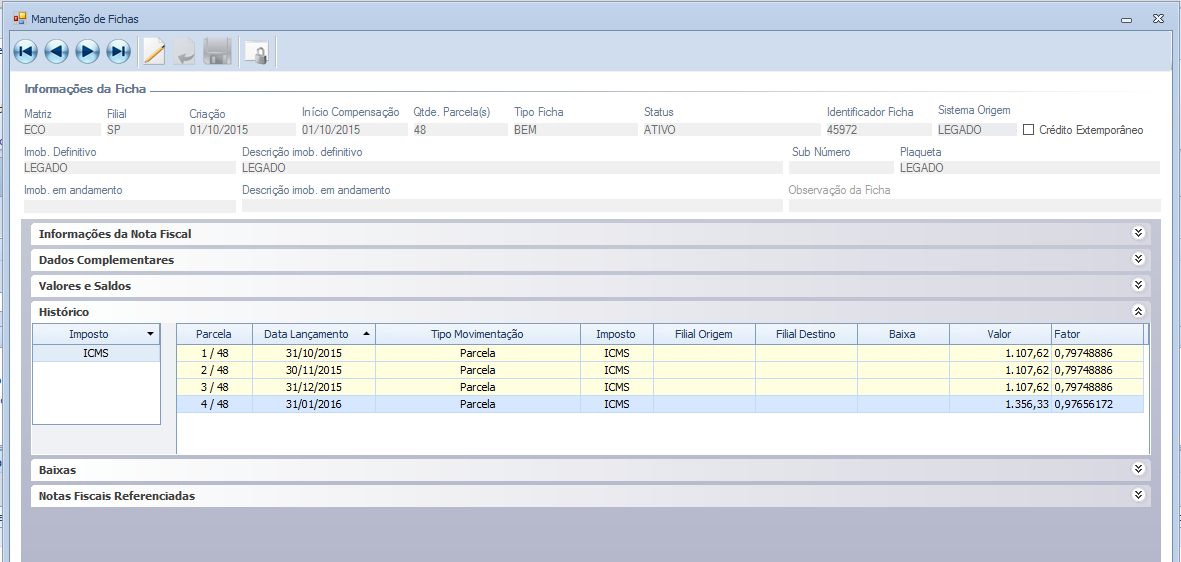Enable the Crédito Extemporâneo checkbox

click(x=1029, y=130)
